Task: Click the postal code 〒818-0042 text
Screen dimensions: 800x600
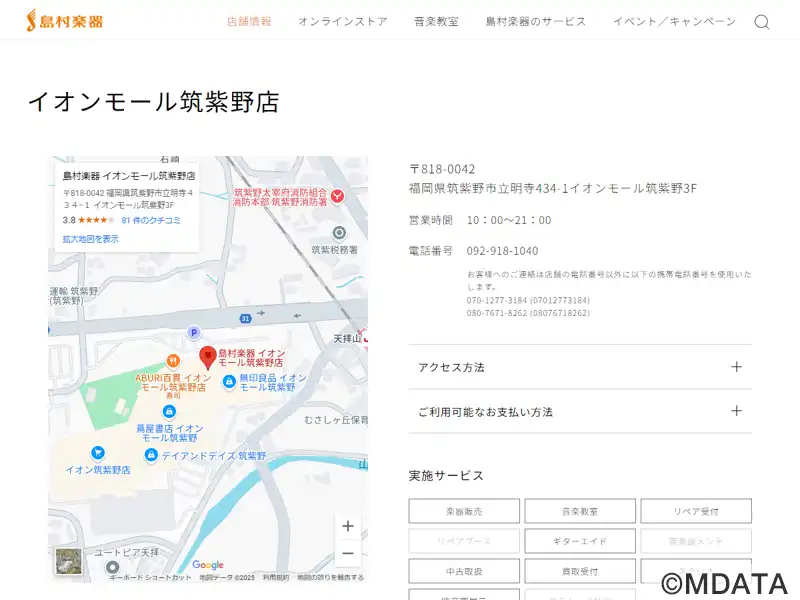Action: (442, 169)
